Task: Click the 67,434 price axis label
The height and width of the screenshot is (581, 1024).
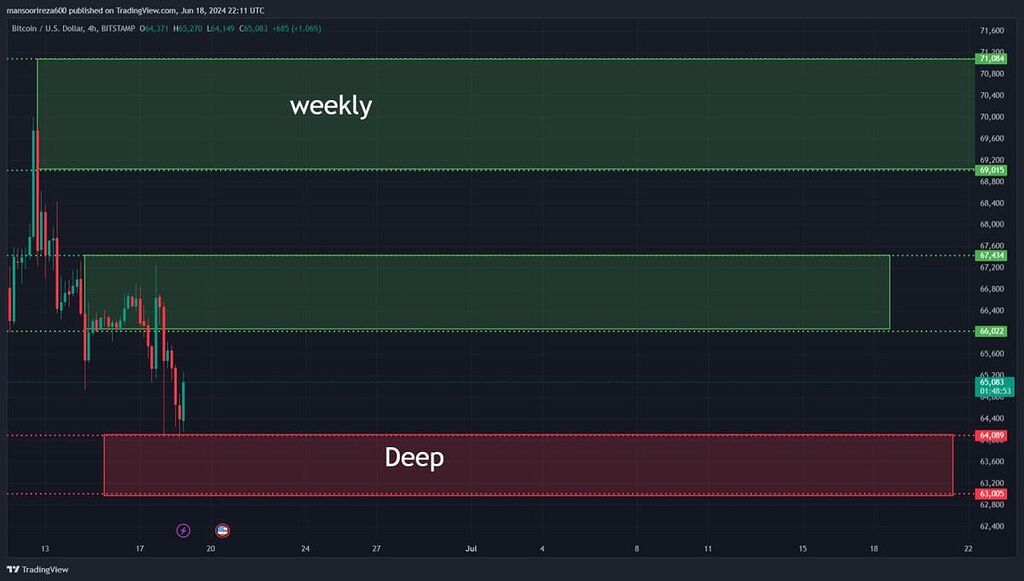Action: pos(991,256)
